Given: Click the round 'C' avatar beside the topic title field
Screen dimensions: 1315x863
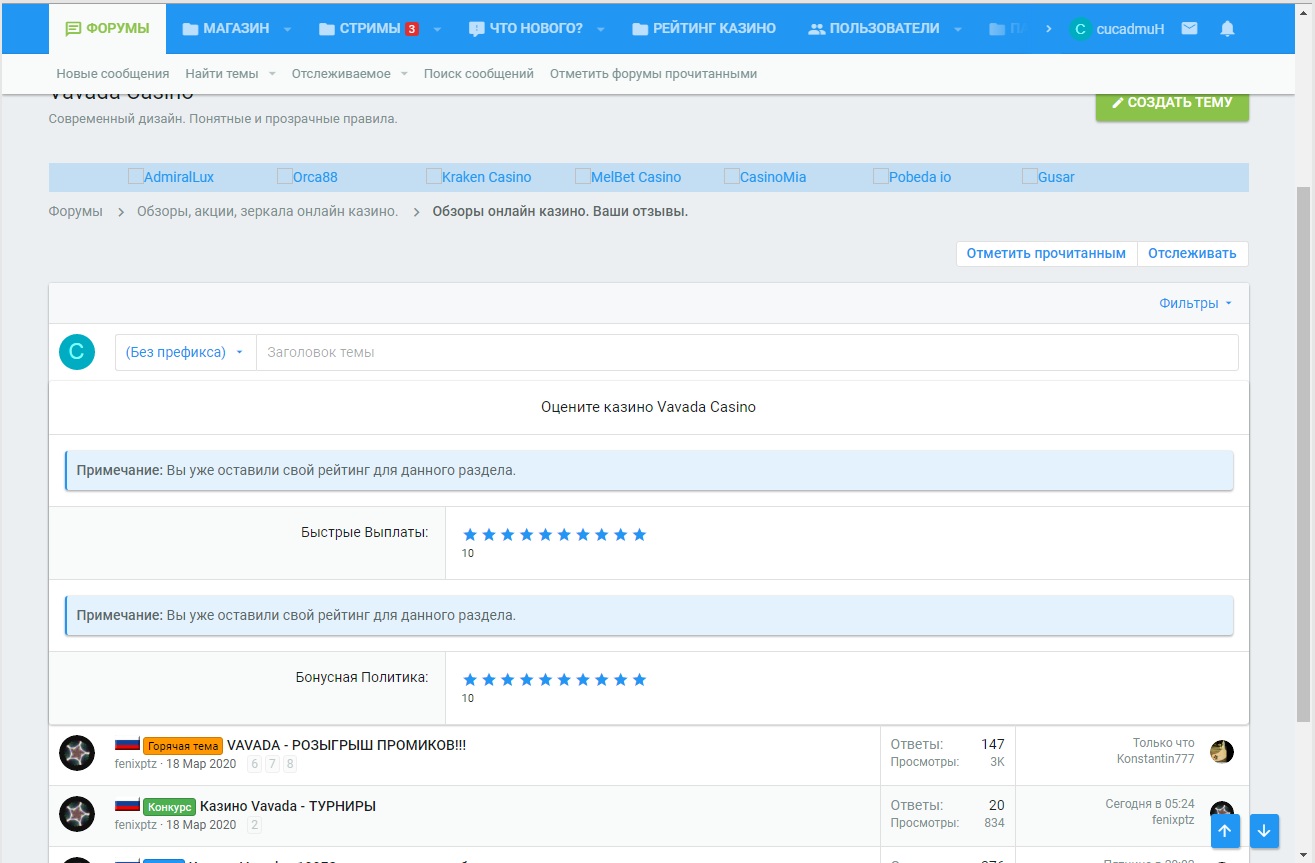Looking at the screenshot, I should point(77,352).
